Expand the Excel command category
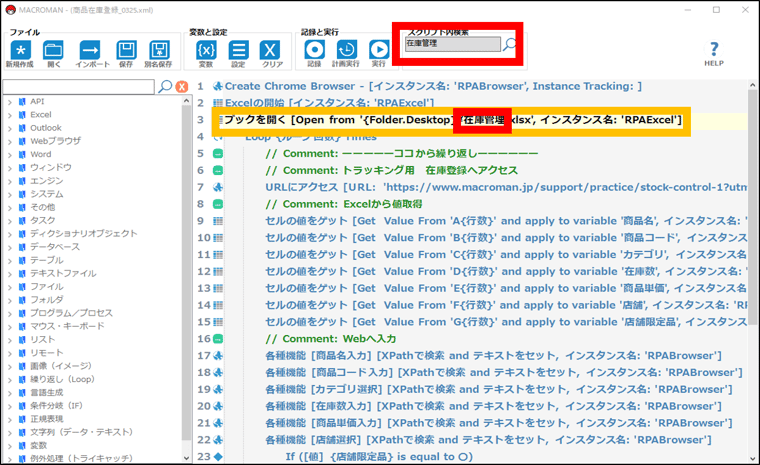 9,115
